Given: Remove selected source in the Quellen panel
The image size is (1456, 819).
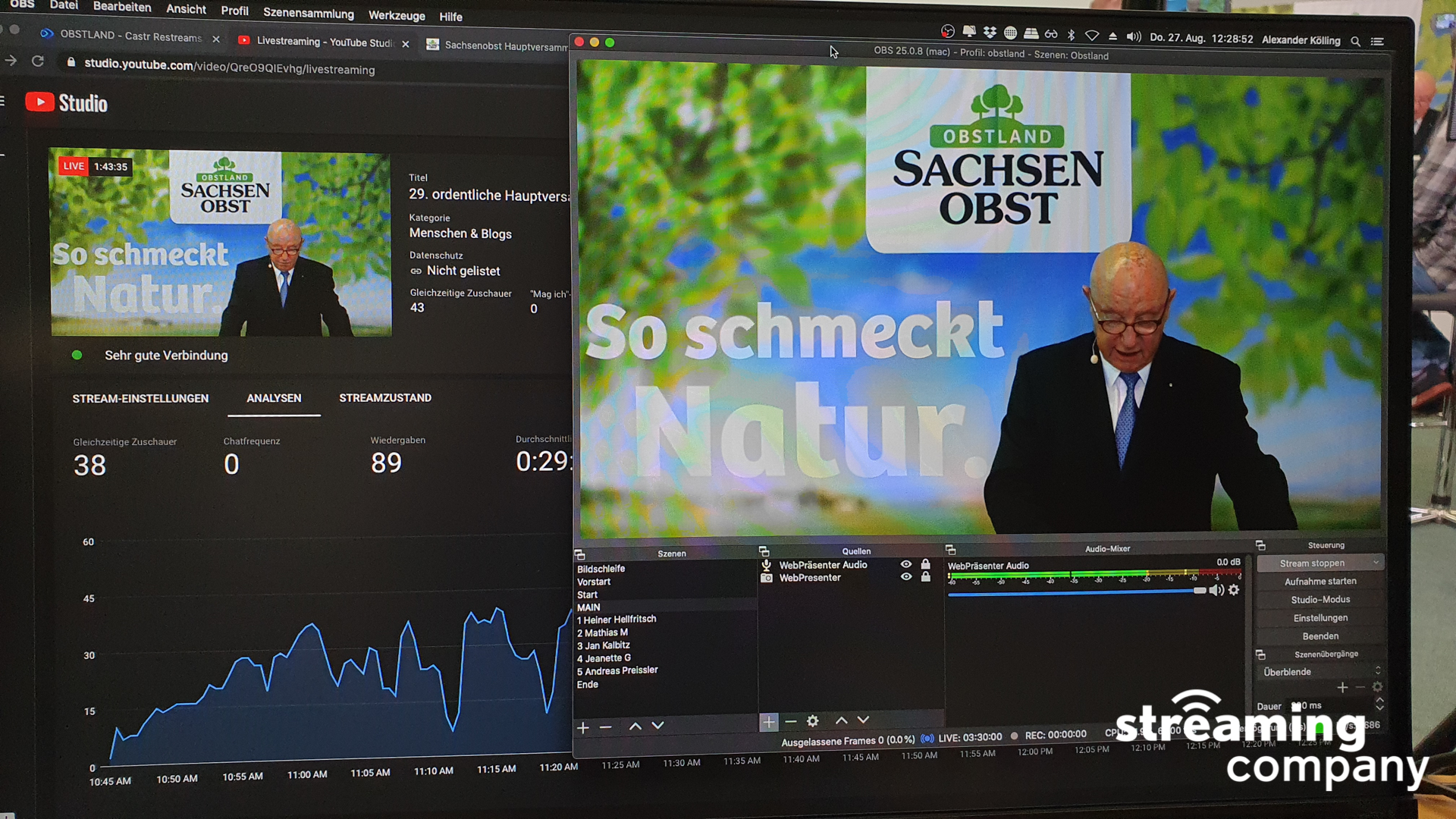Looking at the screenshot, I should pyautogui.click(x=791, y=721).
